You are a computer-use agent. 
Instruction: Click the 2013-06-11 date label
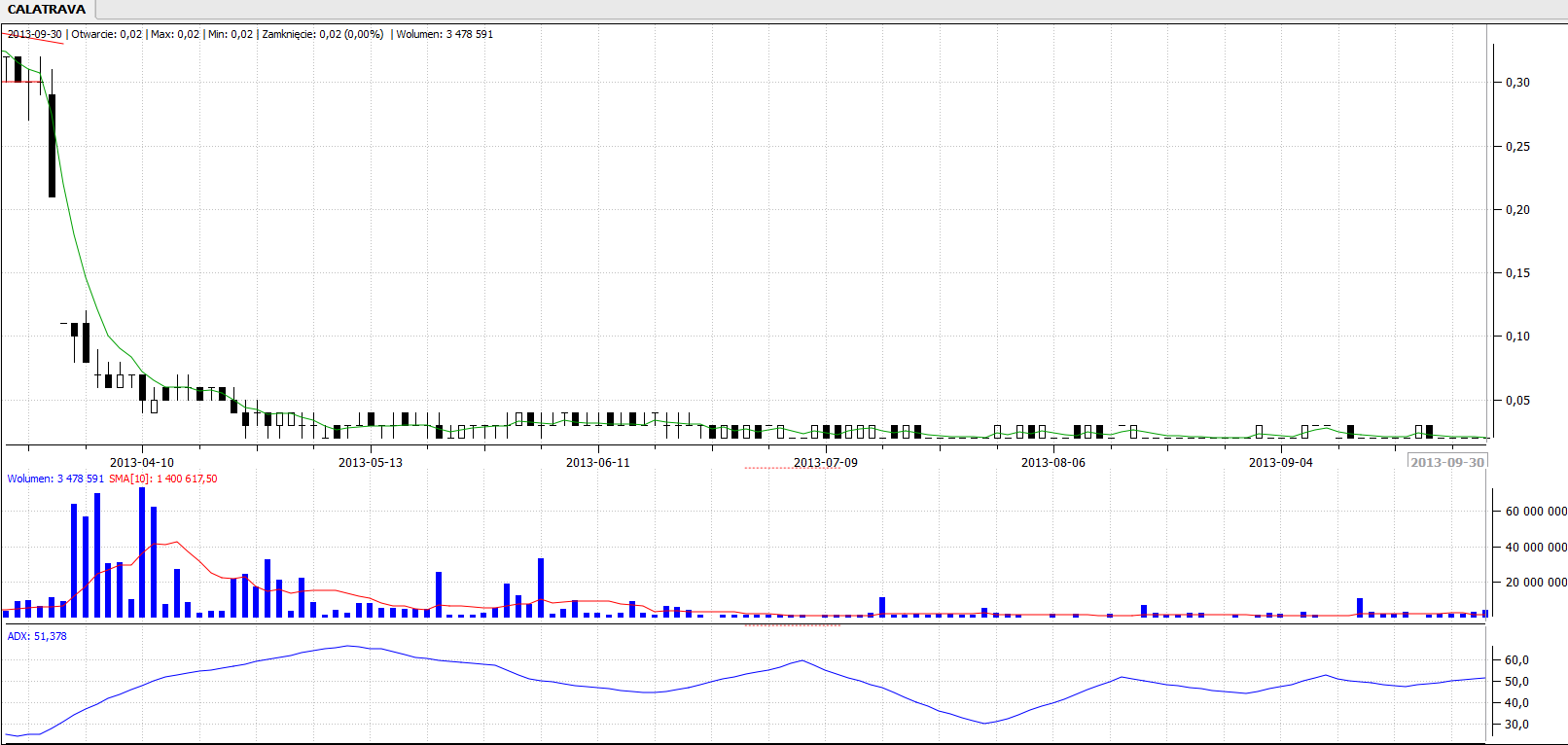[x=598, y=463]
